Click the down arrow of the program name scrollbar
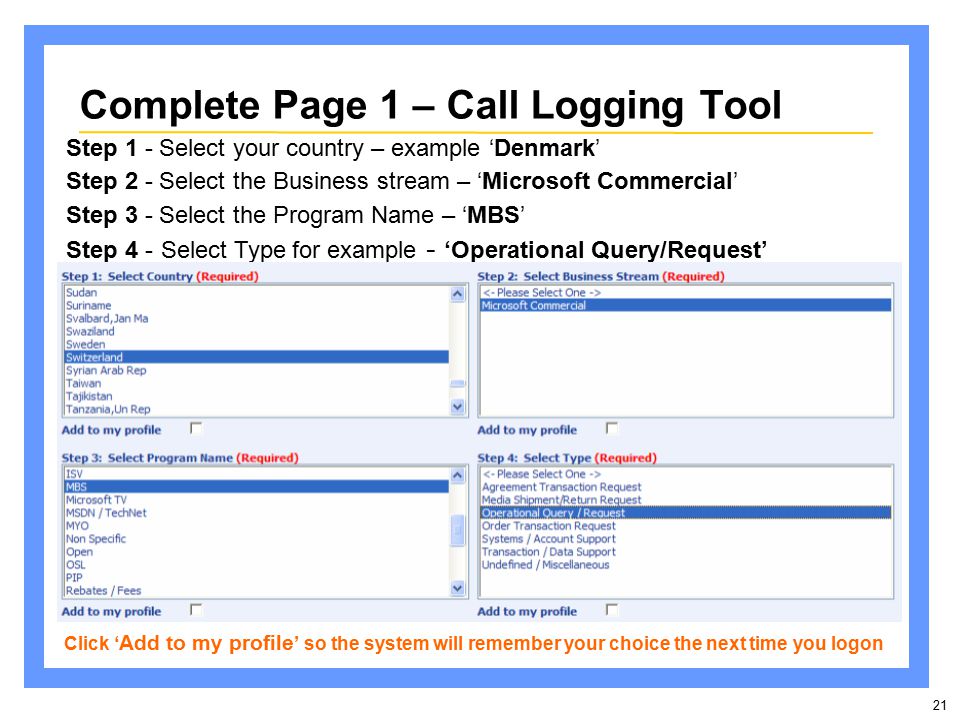960x720 pixels. click(x=457, y=588)
